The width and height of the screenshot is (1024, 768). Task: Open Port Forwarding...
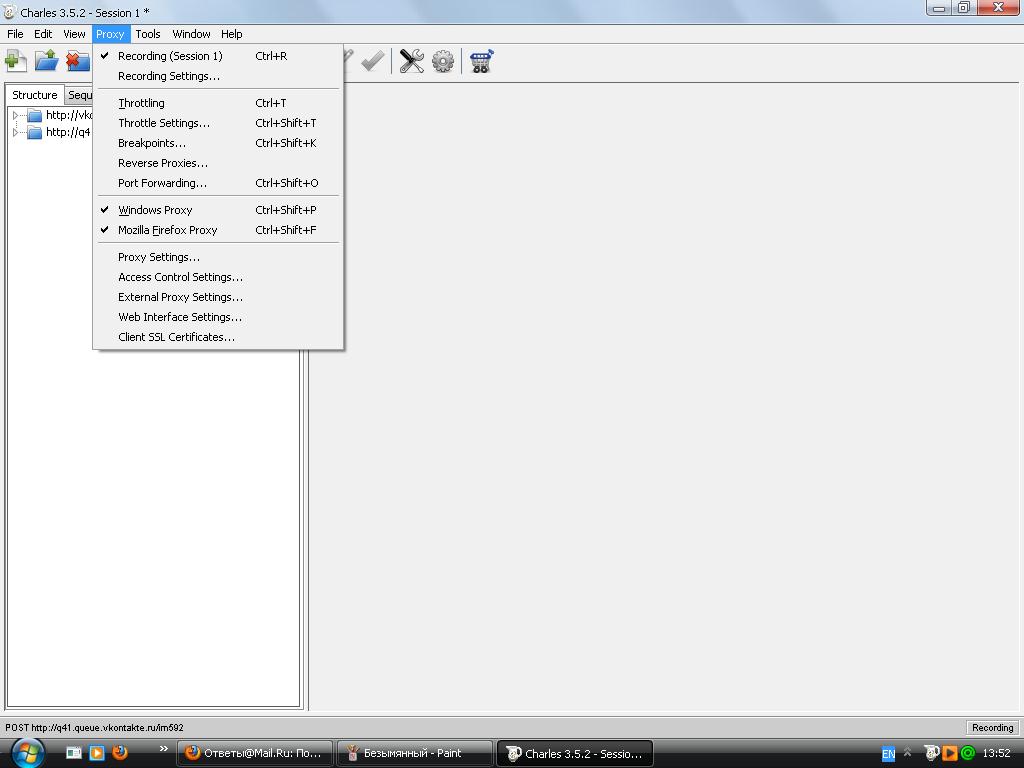[218, 183]
